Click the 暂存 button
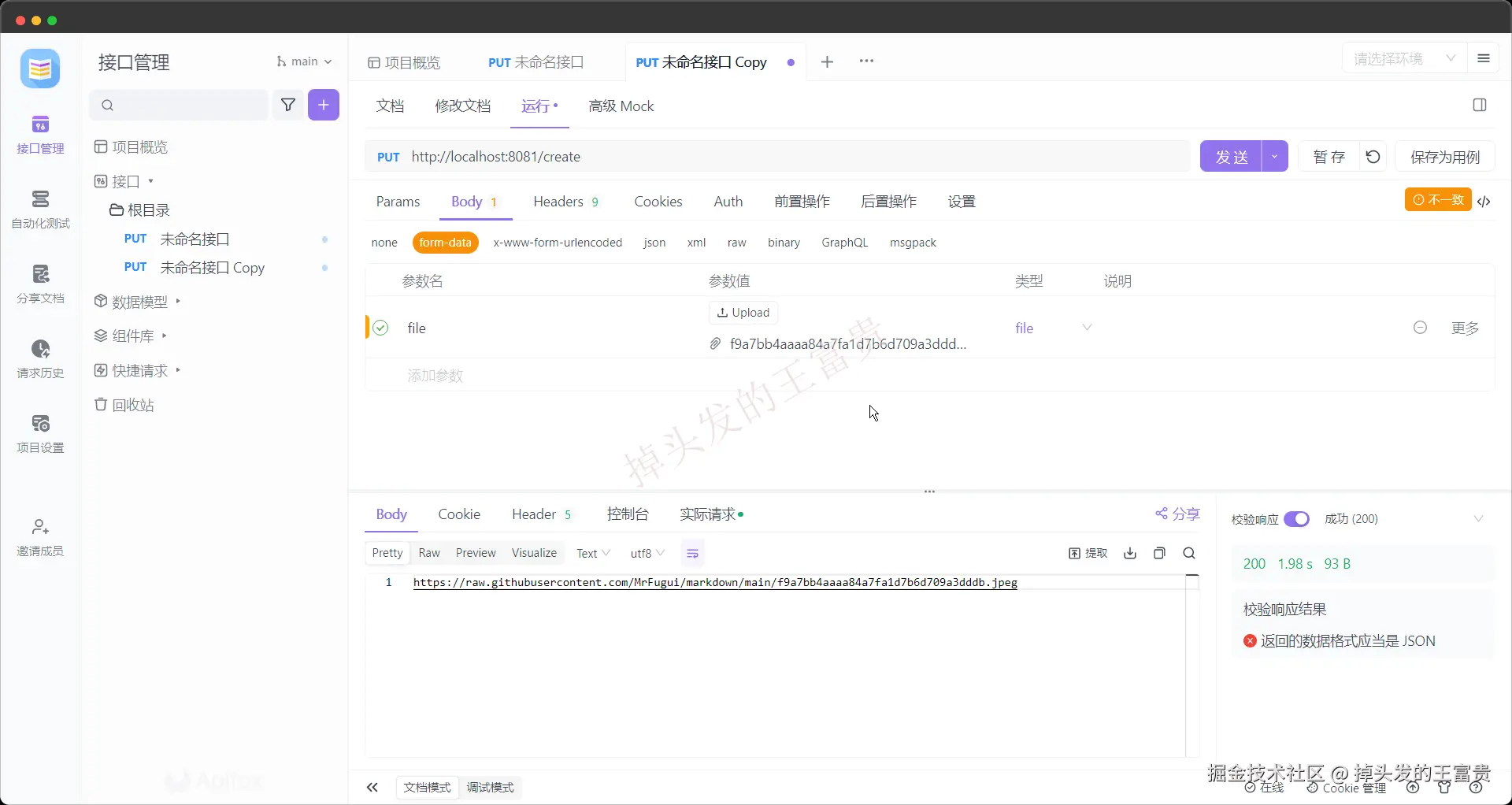Viewport: 1512px width, 805px height. point(1329,157)
